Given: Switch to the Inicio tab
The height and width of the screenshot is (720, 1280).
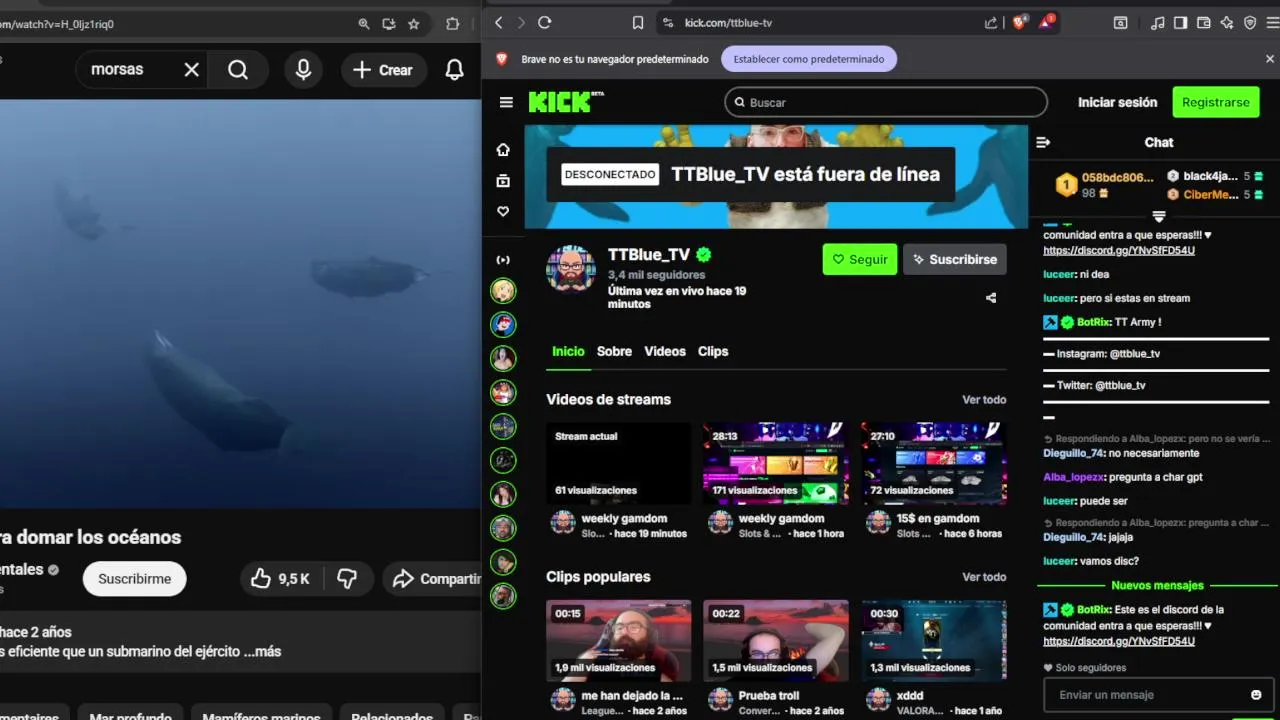Looking at the screenshot, I should click(x=568, y=351).
